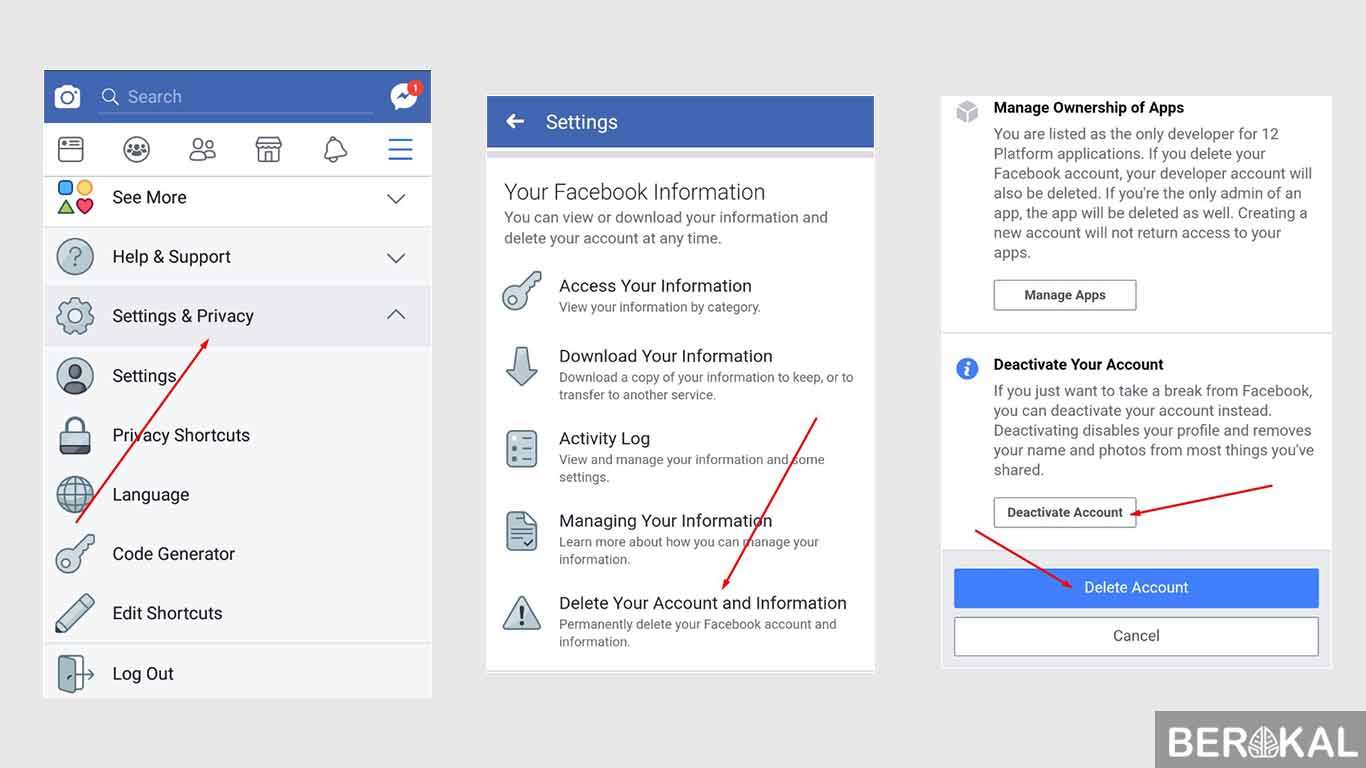Click the Deactivate Your Account heading

[1079, 365]
